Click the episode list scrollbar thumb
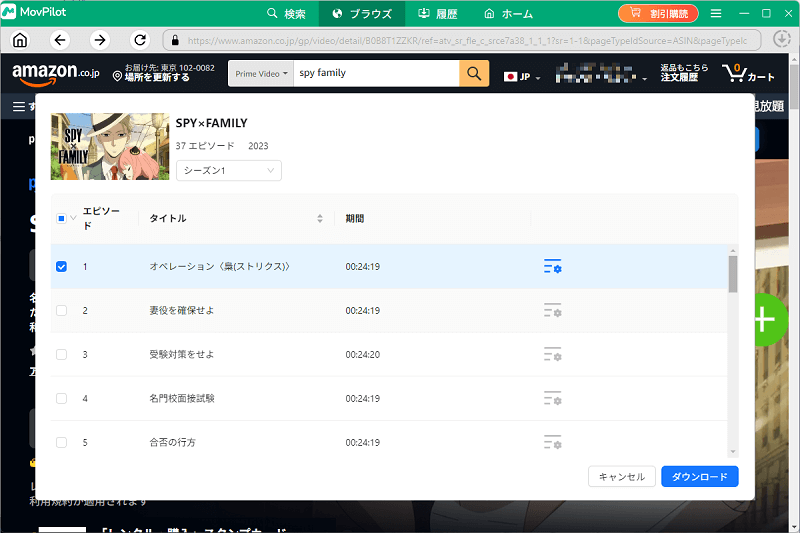The height and width of the screenshot is (533, 800). [733, 274]
